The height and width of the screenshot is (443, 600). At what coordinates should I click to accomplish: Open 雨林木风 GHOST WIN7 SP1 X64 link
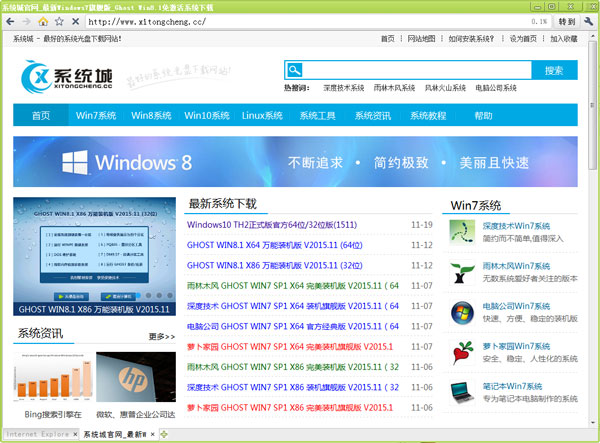click(x=293, y=285)
